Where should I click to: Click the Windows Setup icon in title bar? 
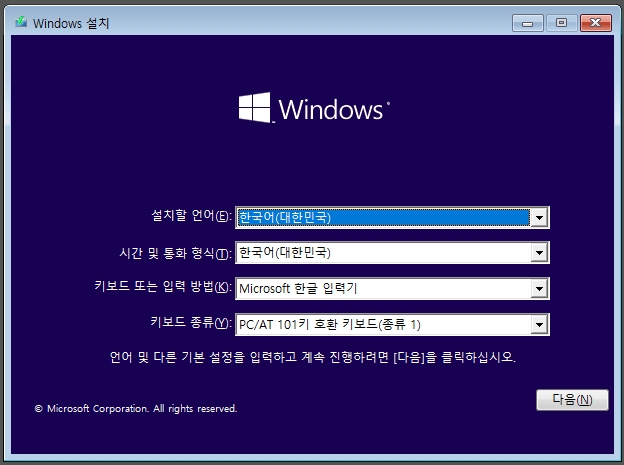[x=21, y=22]
